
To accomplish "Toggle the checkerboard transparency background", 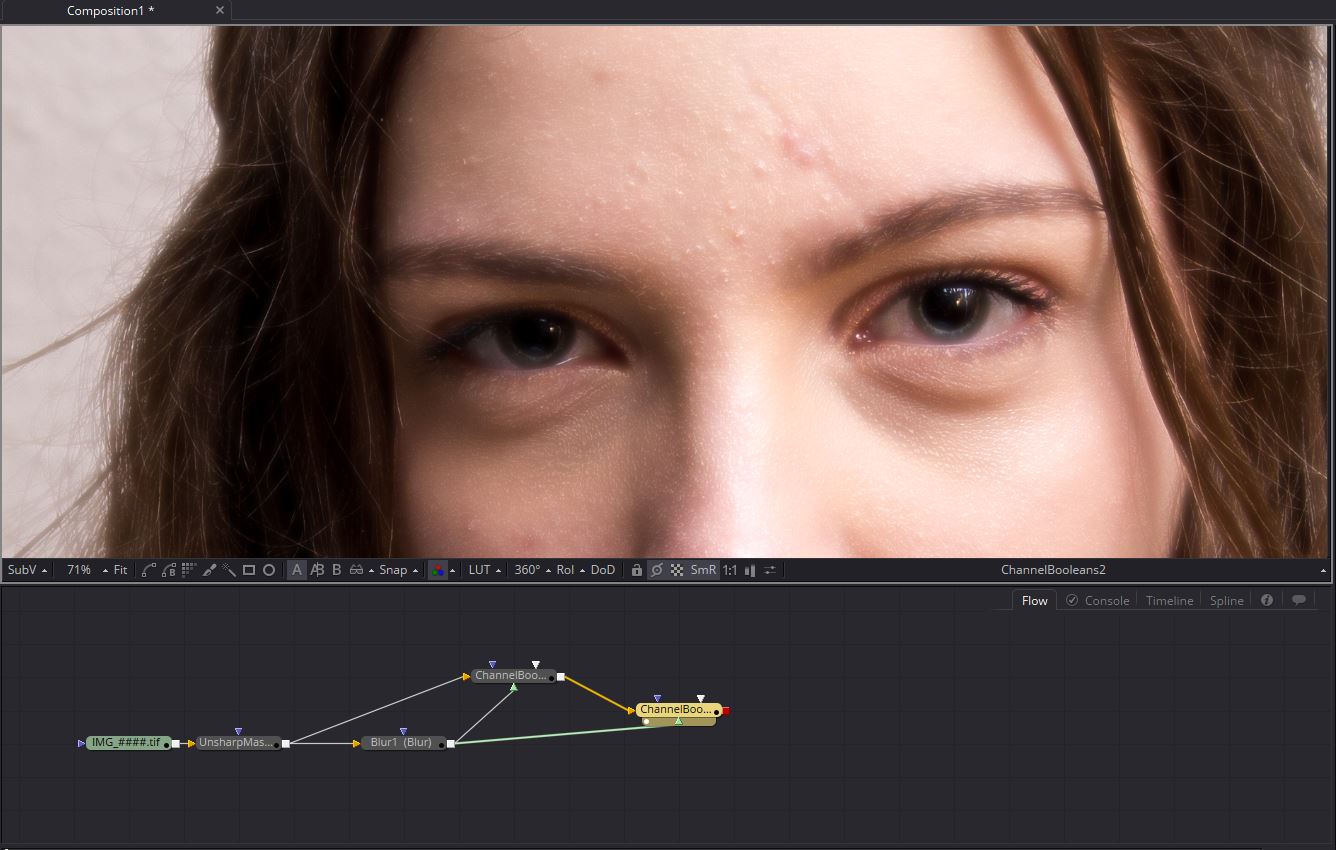I will [x=677, y=570].
